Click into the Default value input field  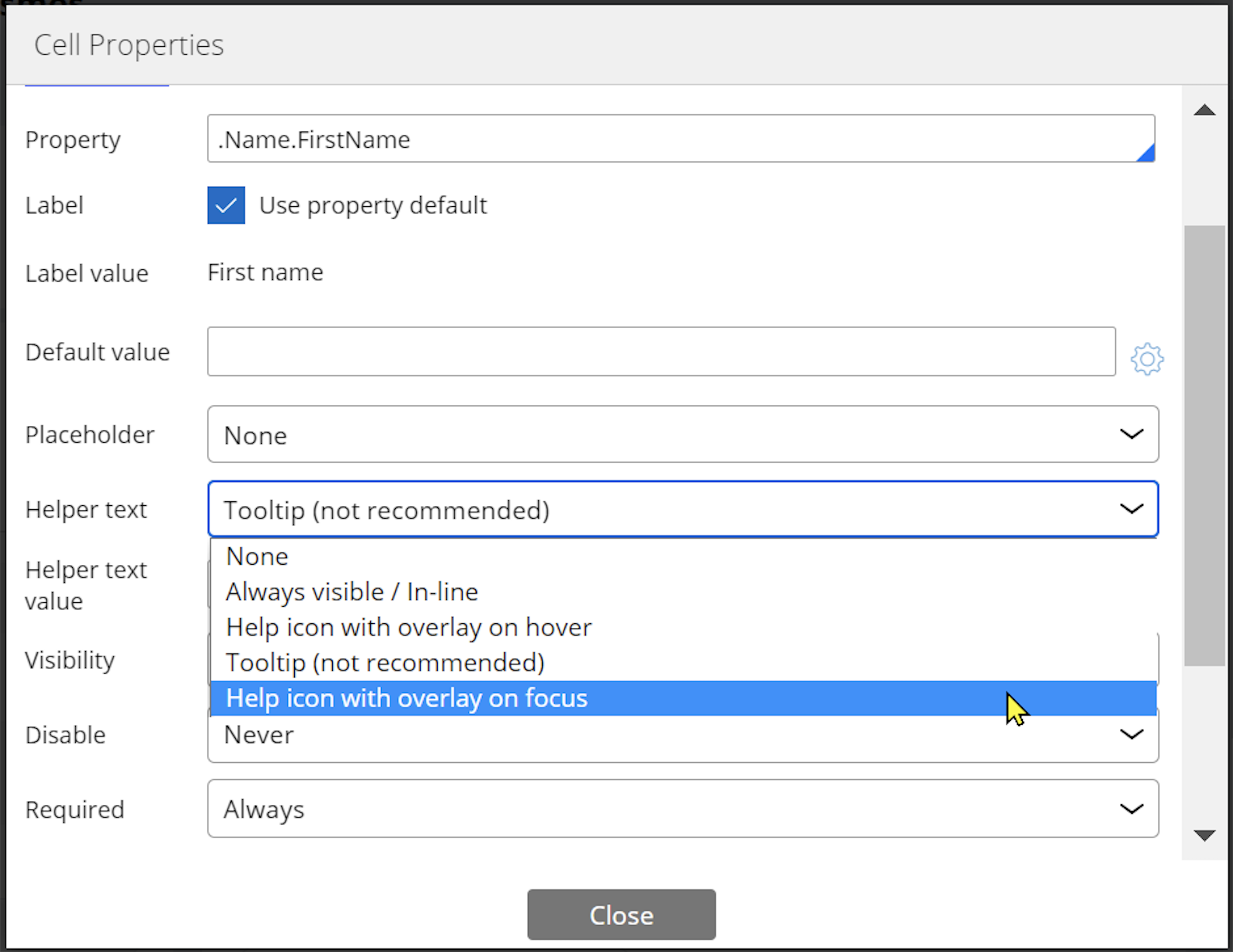pyautogui.click(x=661, y=351)
